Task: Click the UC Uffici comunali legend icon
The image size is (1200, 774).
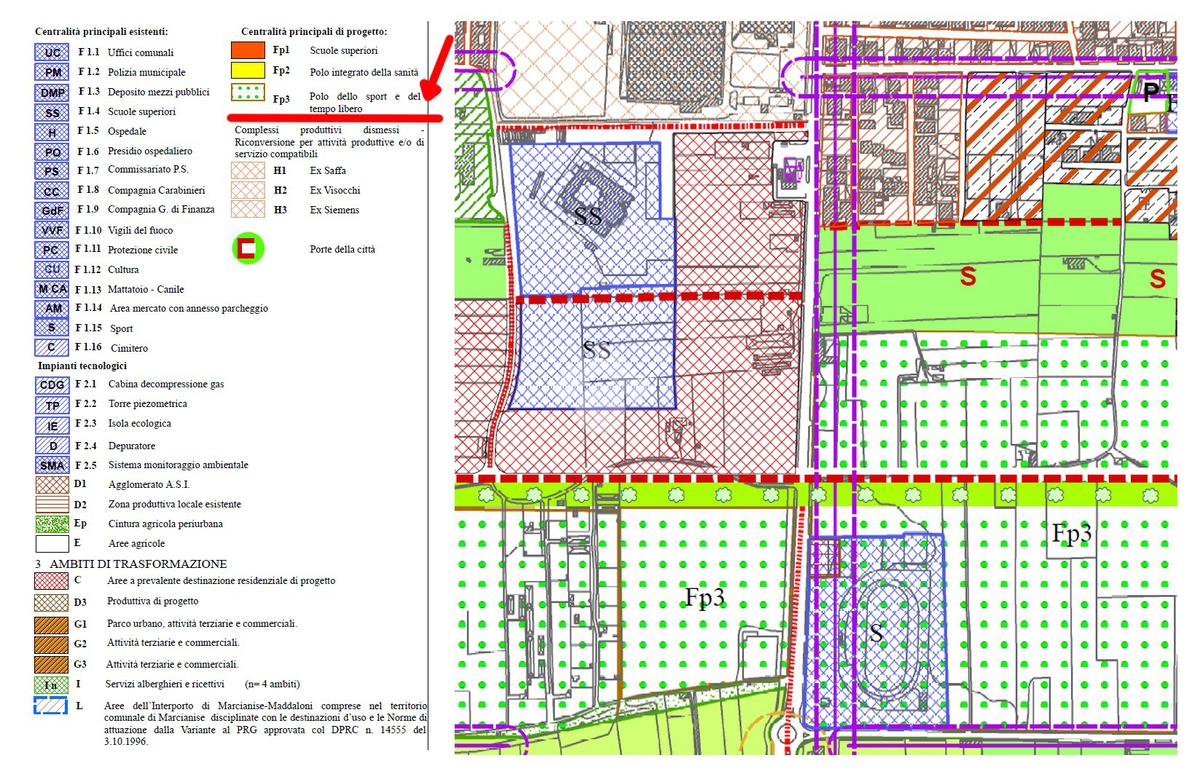Action: [52, 52]
